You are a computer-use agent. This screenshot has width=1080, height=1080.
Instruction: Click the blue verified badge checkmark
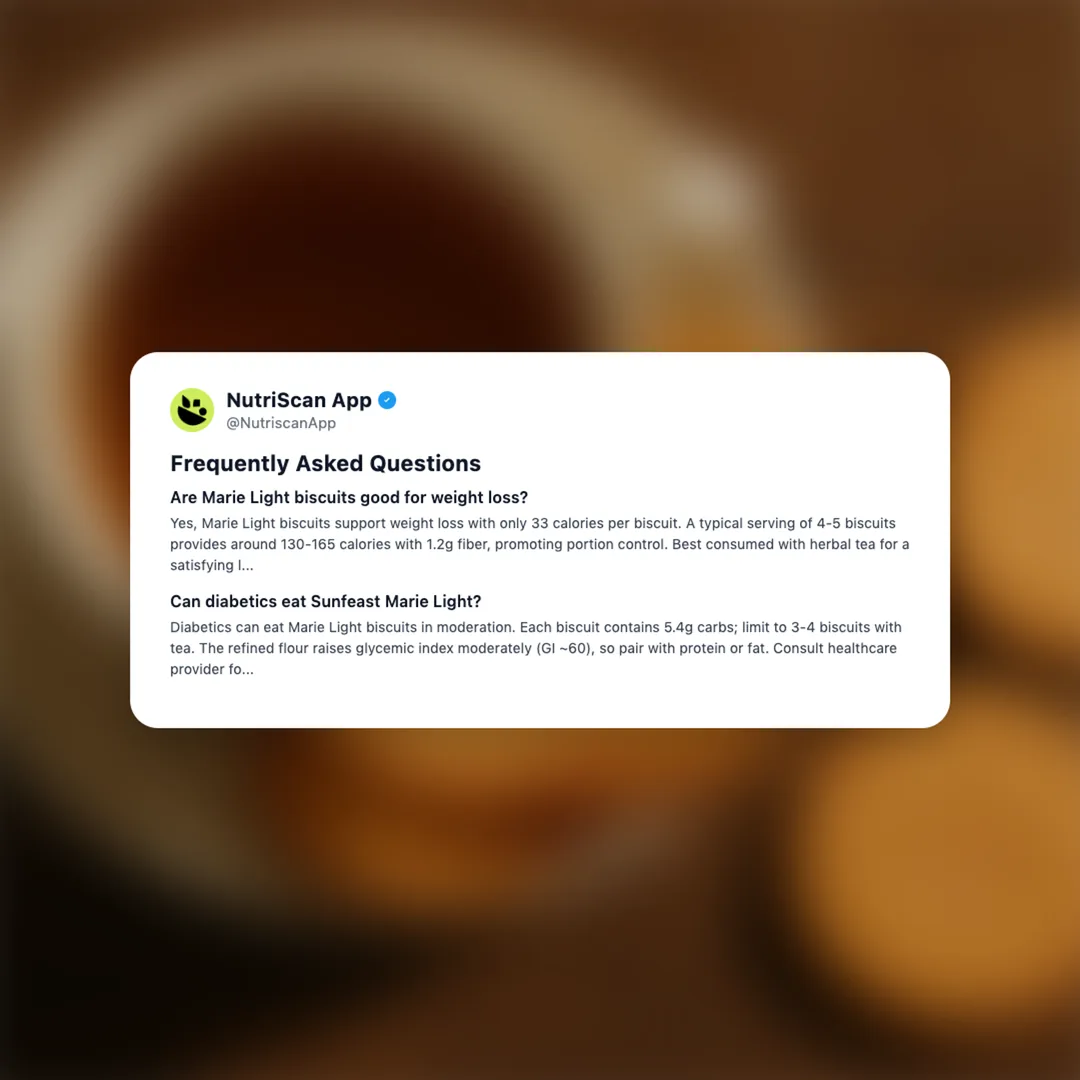(387, 400)
